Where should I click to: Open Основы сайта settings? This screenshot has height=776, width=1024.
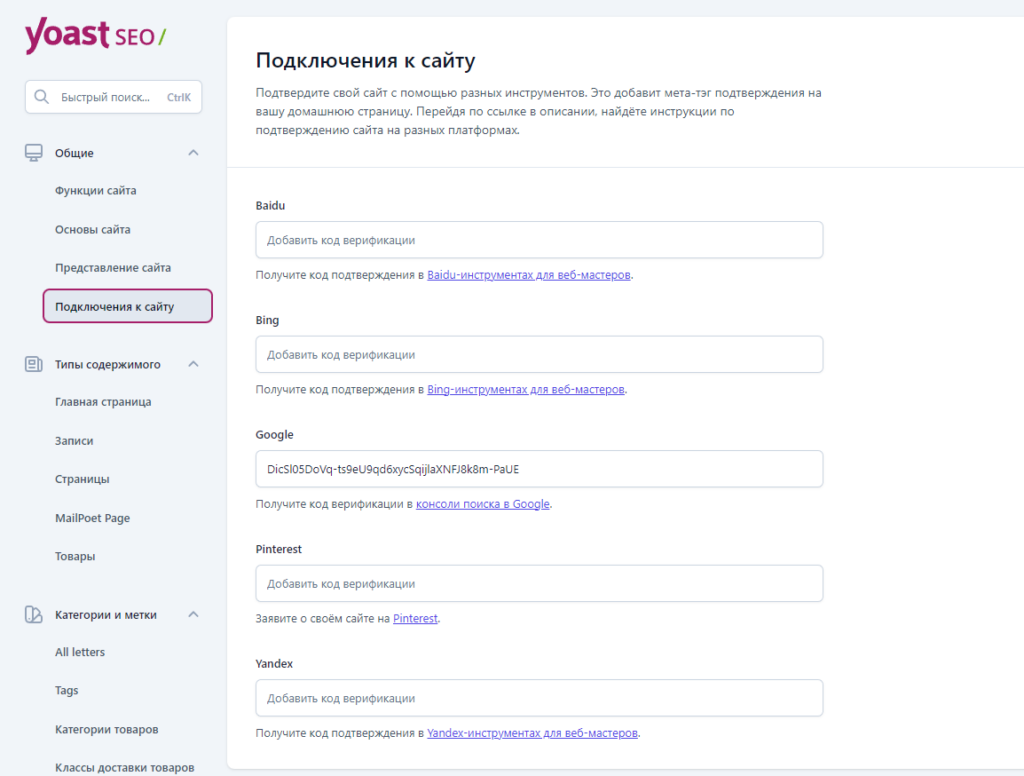point(93,229)
